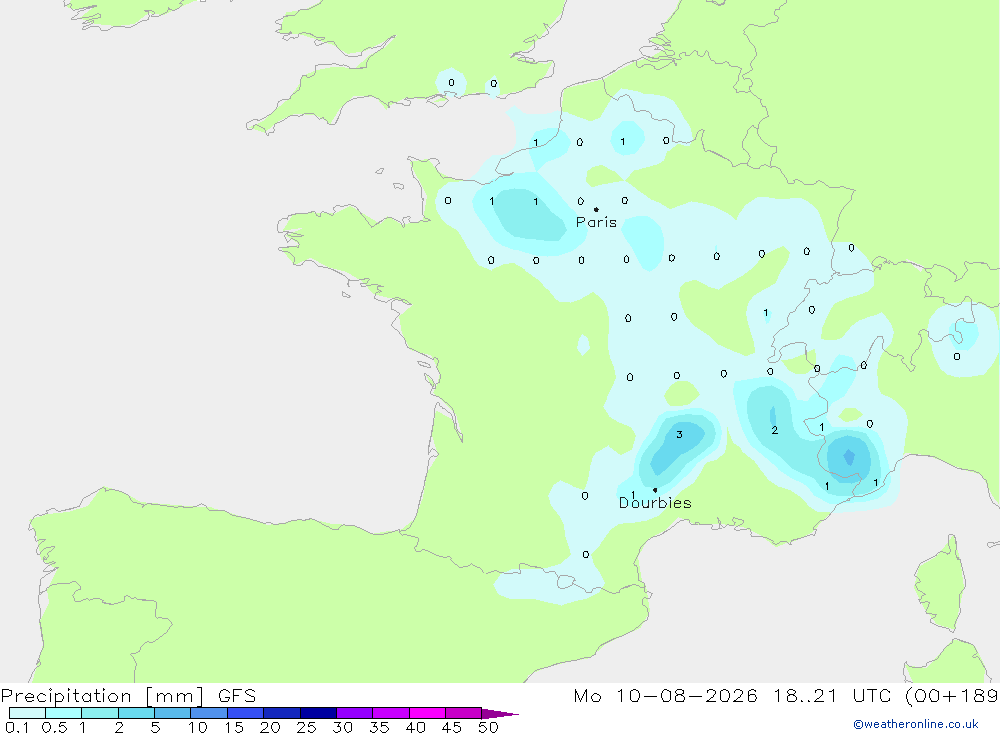Pick the 30–35 mm purple legend swatch
Image resolution: width=1000 pixels, height=733 pixels.
pyautogui.click(x=355, y=713)
